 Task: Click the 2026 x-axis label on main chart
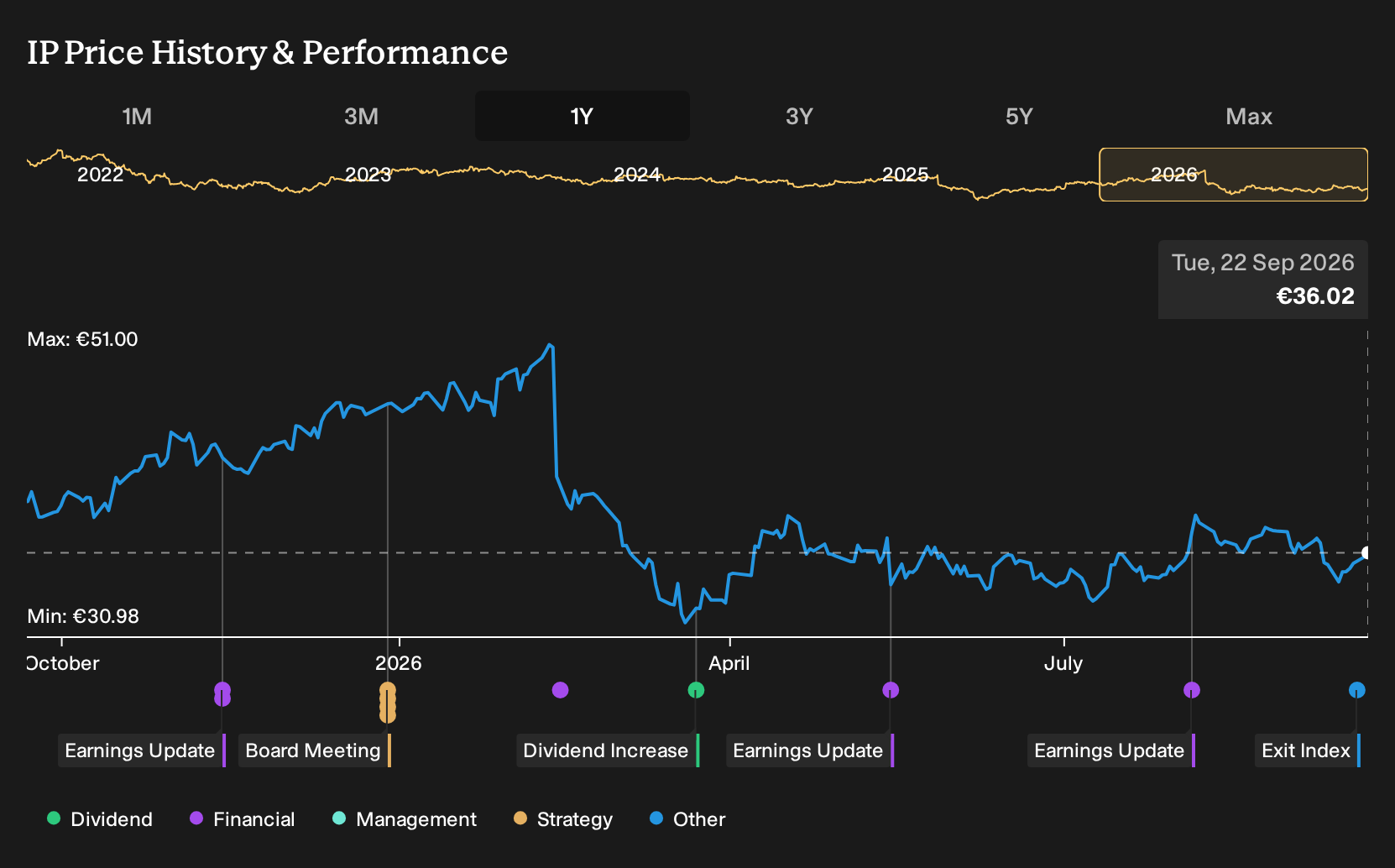click(399, 663)
